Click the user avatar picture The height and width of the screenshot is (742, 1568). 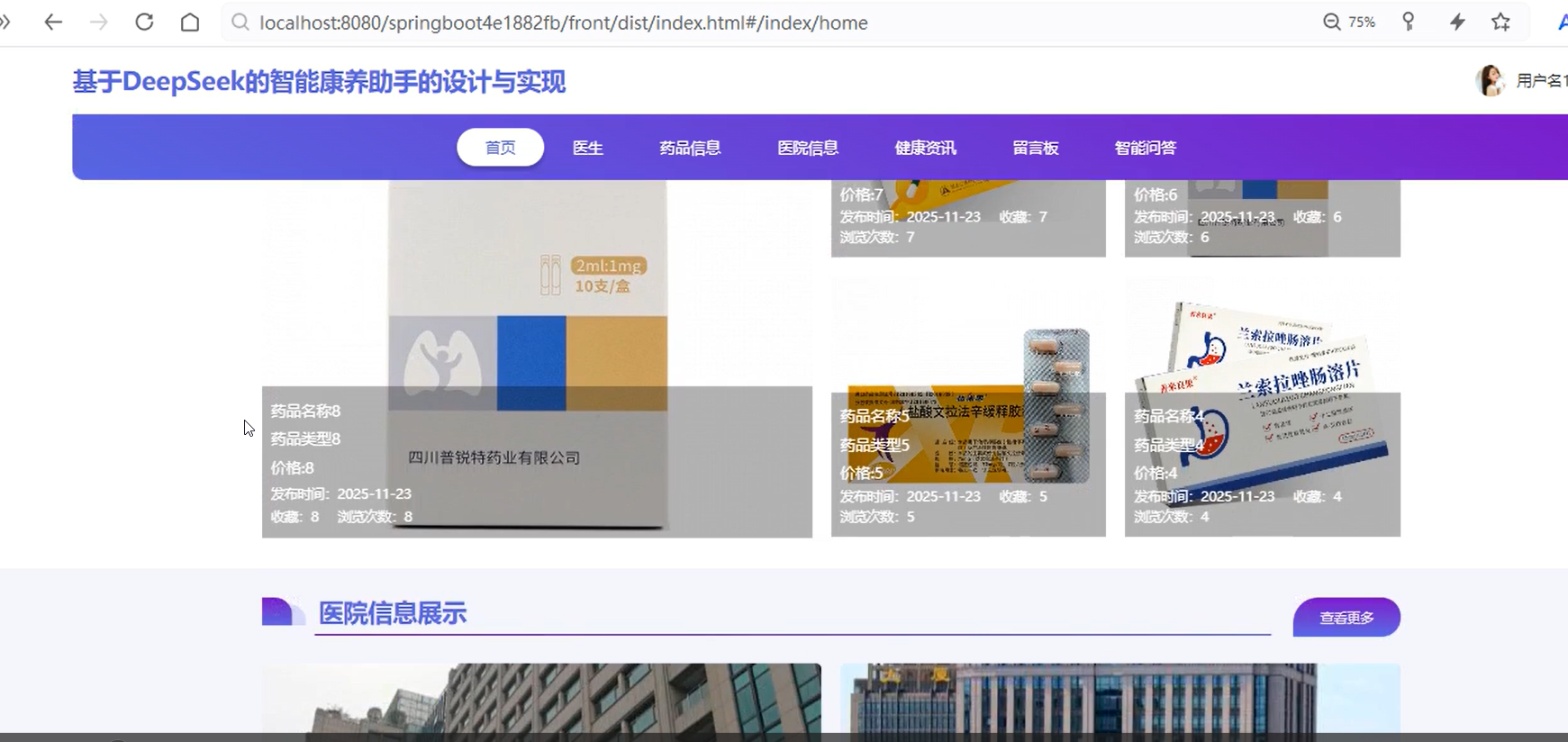(1491, 81)
